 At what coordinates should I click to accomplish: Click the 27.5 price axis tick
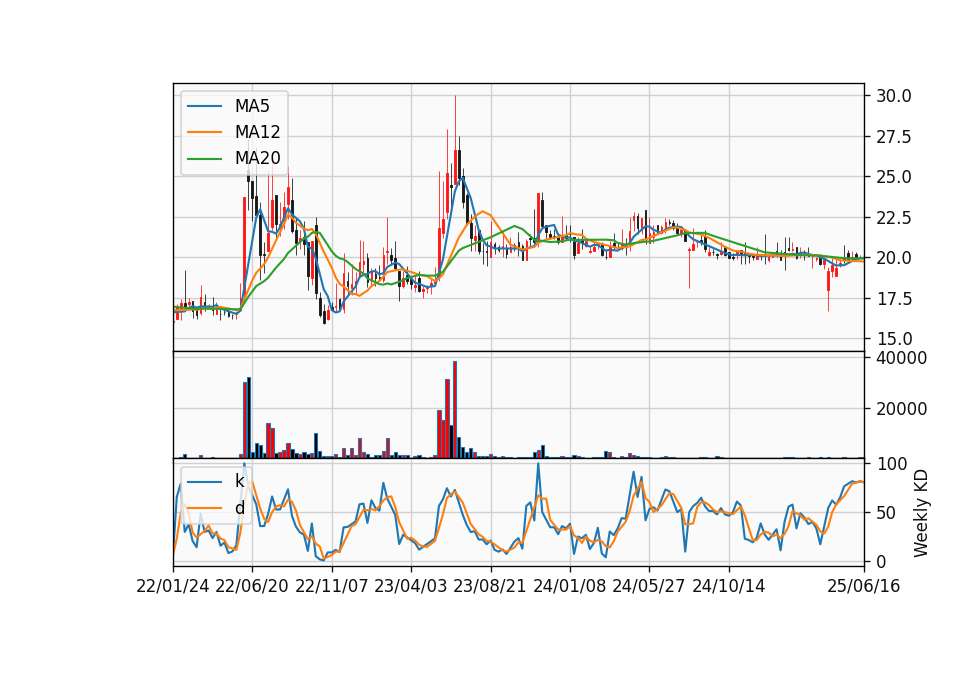[x=893, y=137]
